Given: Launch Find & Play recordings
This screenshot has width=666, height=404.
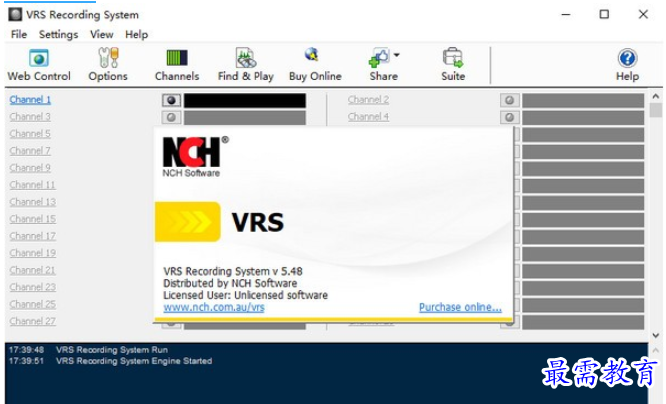Looking at the screenshot, I should (246, 65).
